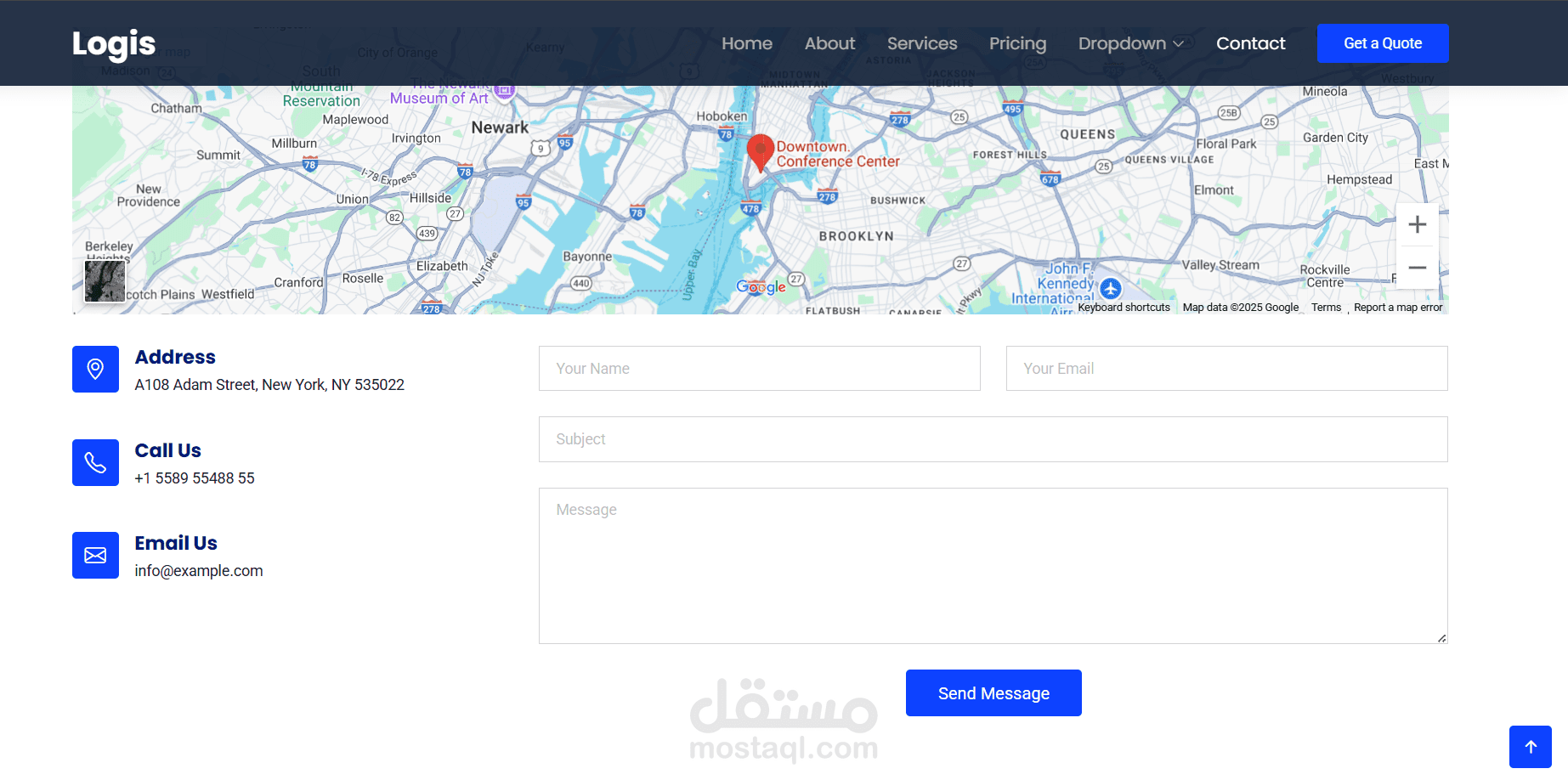The image size is (1568, 780).
Task: Click the Downtown Conference Center map label
Action: coord(838,154)
